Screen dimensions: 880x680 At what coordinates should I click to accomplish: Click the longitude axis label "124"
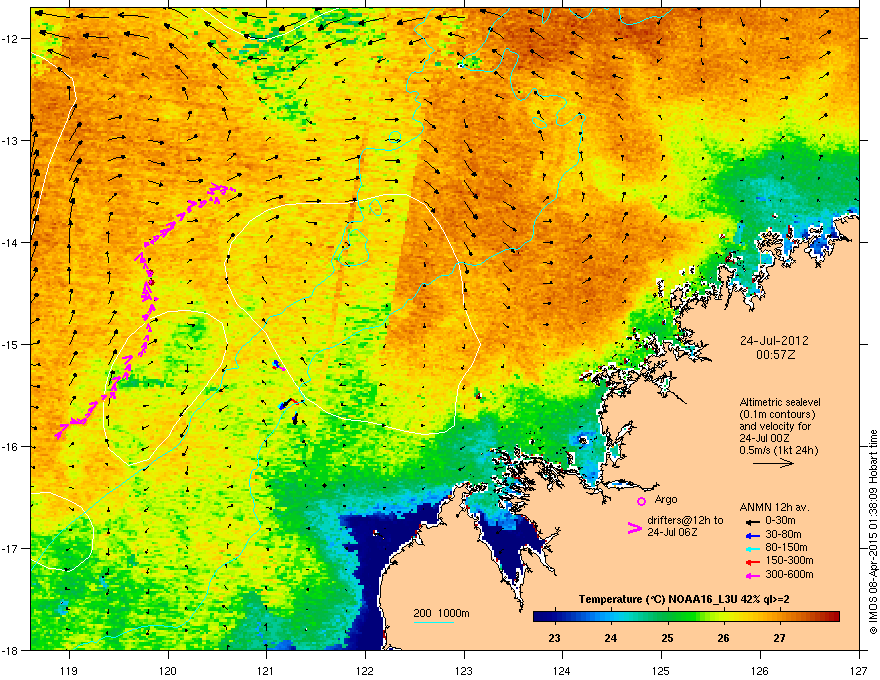tap(562, 670)
